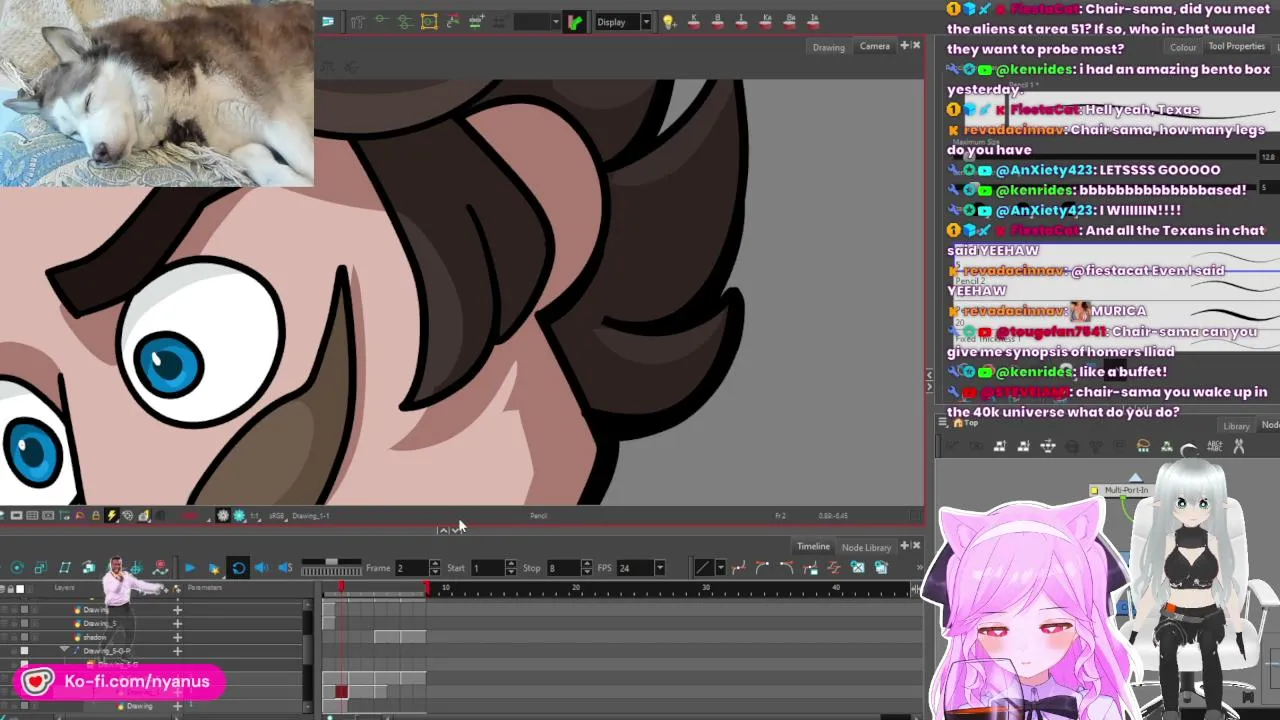Click the Start field stepper arrows

click(x=512, y=567)
